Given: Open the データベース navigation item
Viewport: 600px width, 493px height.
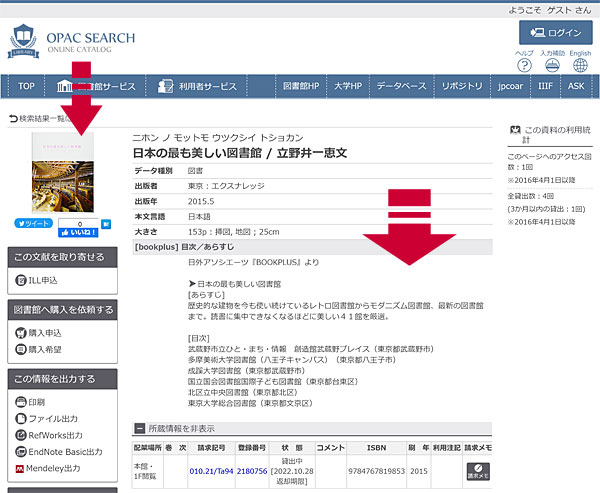Looking at the screenshot, I should click(401, 86).
